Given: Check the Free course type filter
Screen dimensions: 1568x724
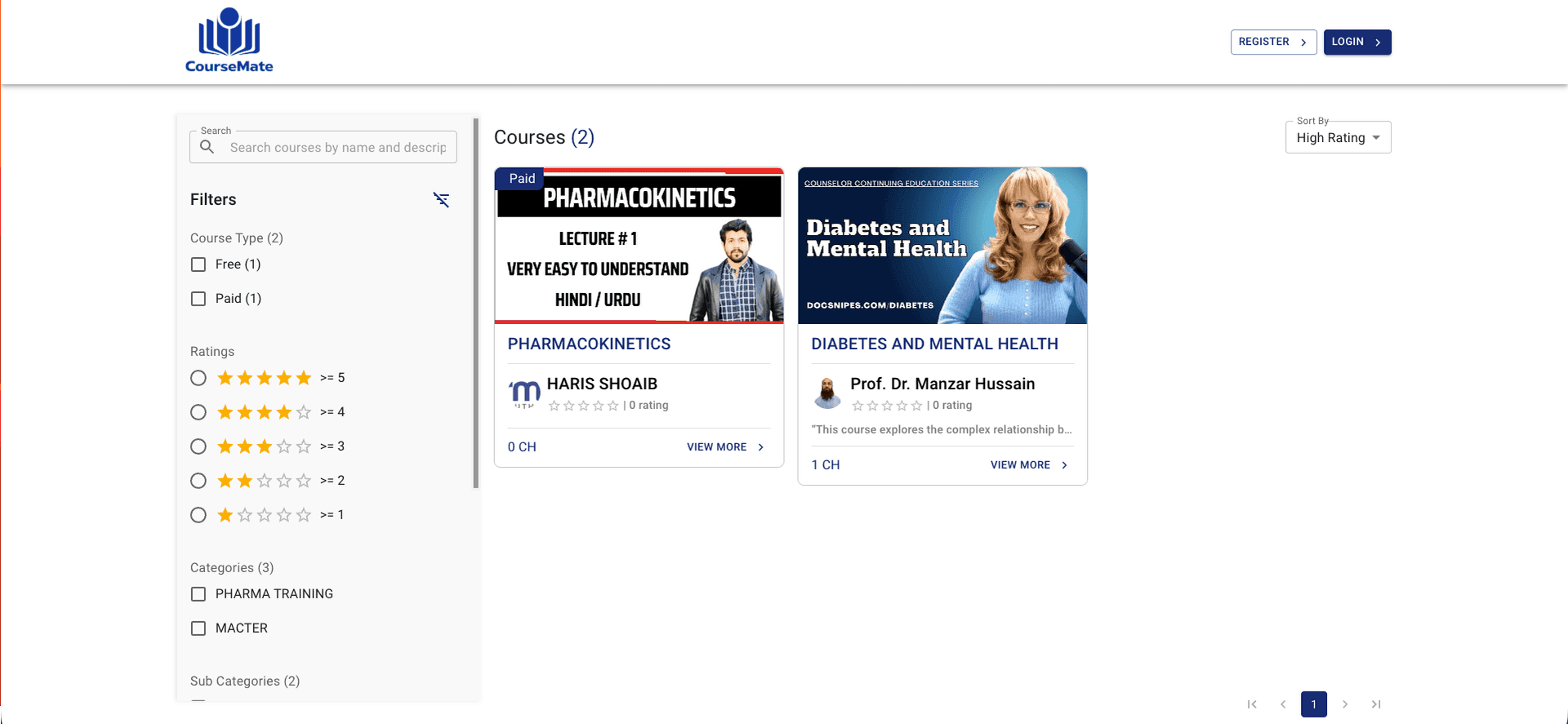Looking at the screenshot, I should pos(198,264).
